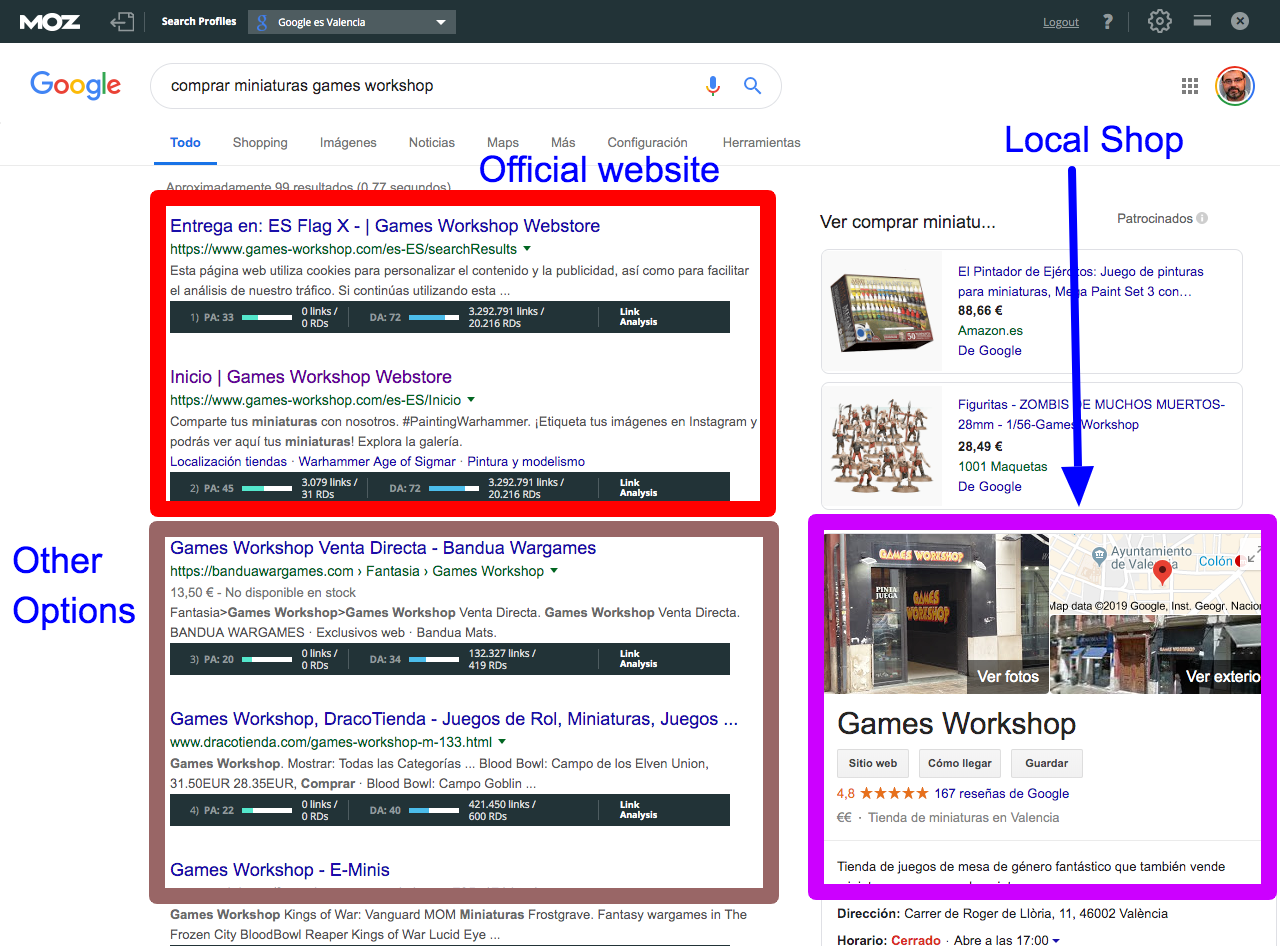Image resolution: width=1280 pixels, height=946 pixels.
Task: Switch to the Maps tab
Action: pyautogui.click(x=503, y=142)
